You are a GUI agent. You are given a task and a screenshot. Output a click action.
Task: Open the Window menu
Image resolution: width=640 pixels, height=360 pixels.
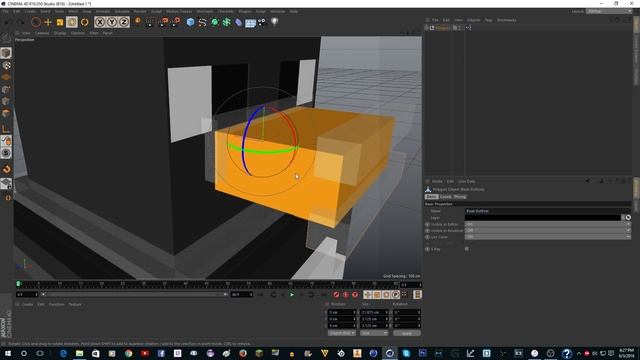(x=278, y=11)
